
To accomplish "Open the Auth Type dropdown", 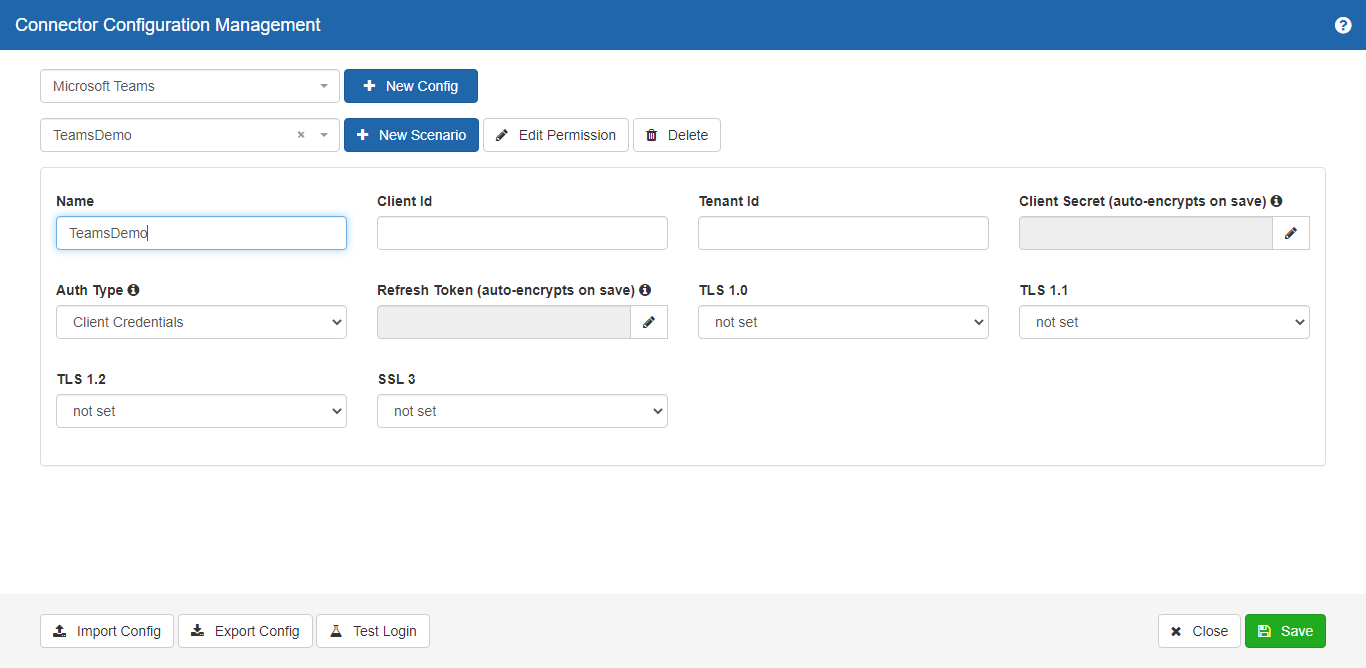I will point(201,322).
